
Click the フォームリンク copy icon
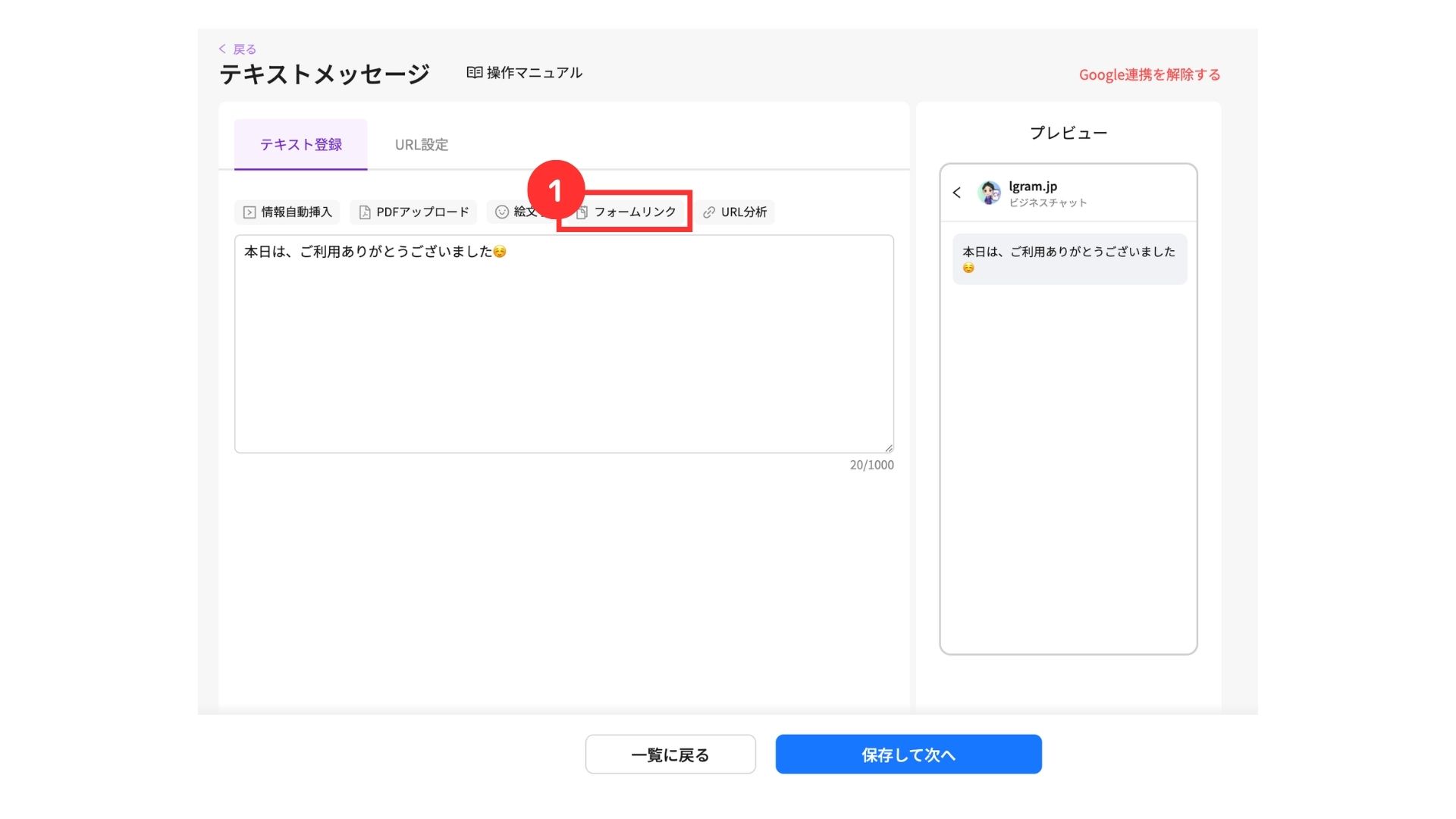[x=582, y=213]
